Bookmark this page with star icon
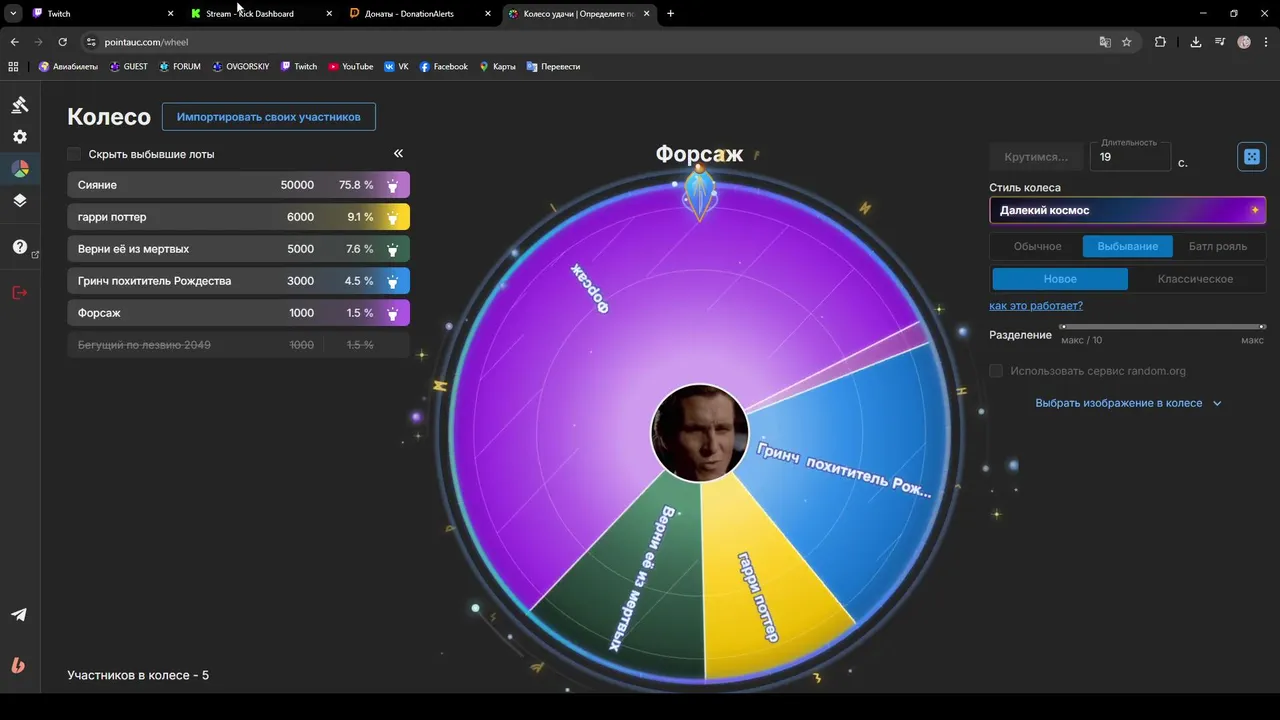1280x720 pixels. 1127,42
